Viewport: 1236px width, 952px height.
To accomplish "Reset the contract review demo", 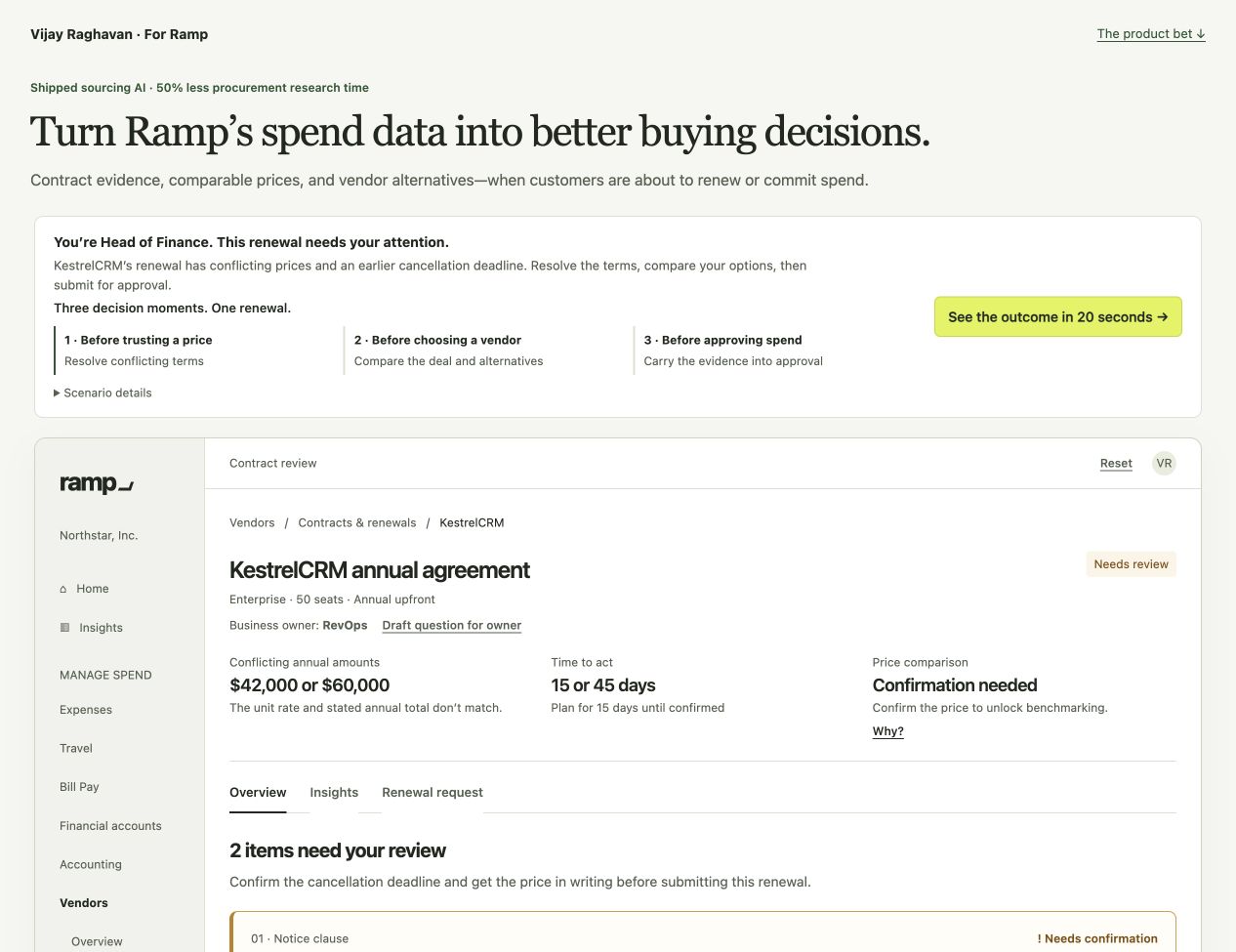I will tap(1116, 464).
